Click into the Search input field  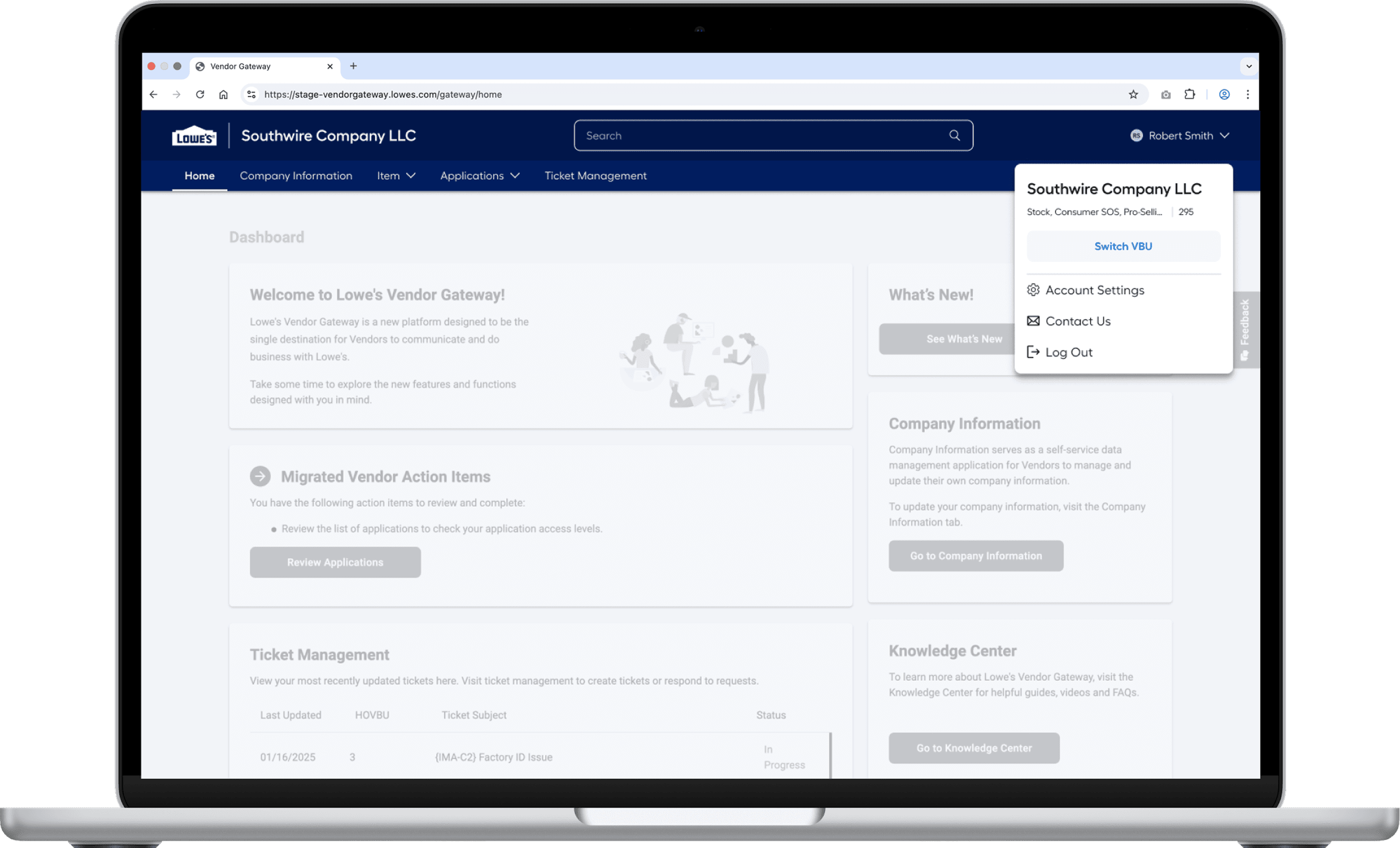click(x=761, y=135)
